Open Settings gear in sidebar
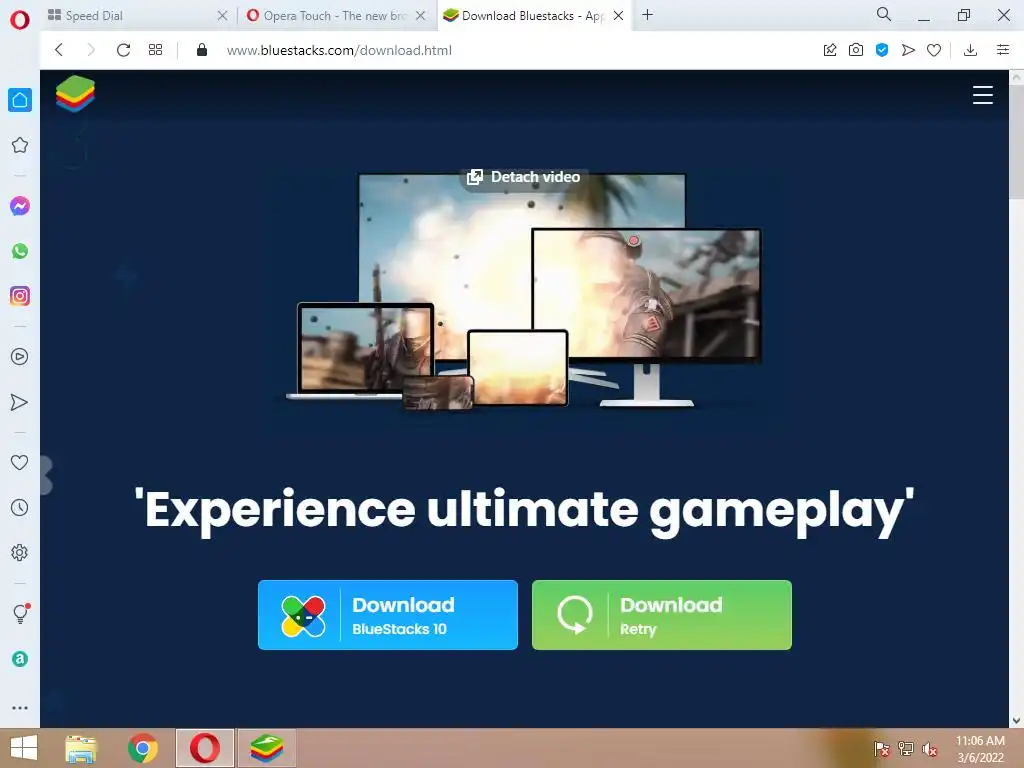 [x=20, y=552]
